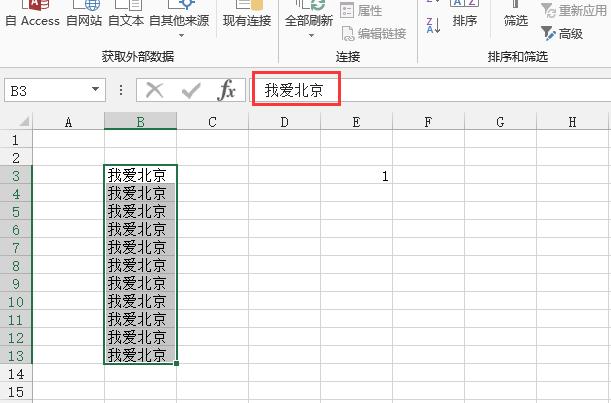Select column H header
The image size is (611, 403).
[572, 122]
